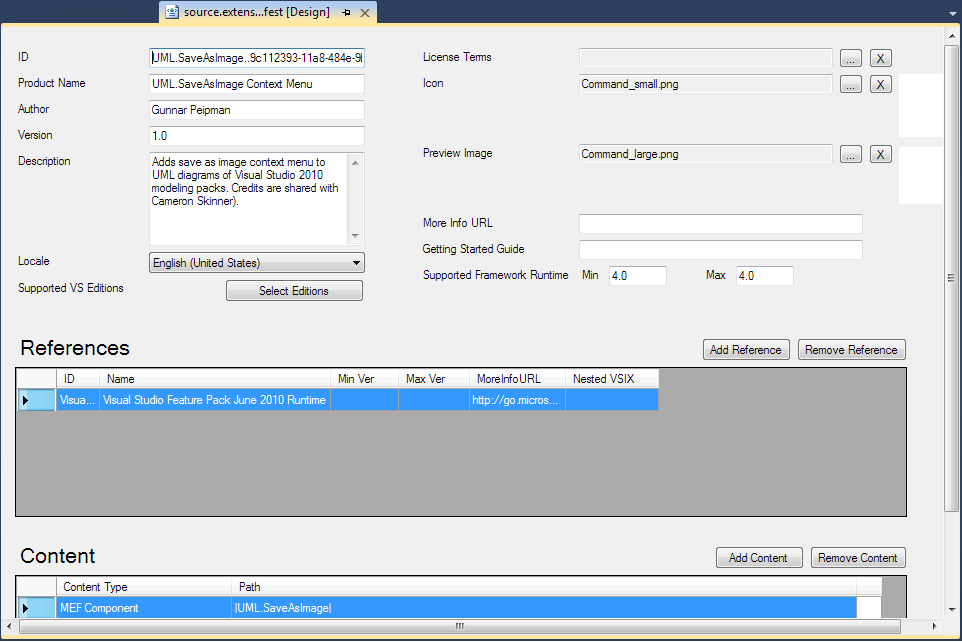The width and height of the screenshot is (962, 642).
Task: Click the http://go.micros... URL cell
Action: click(517, 400)
